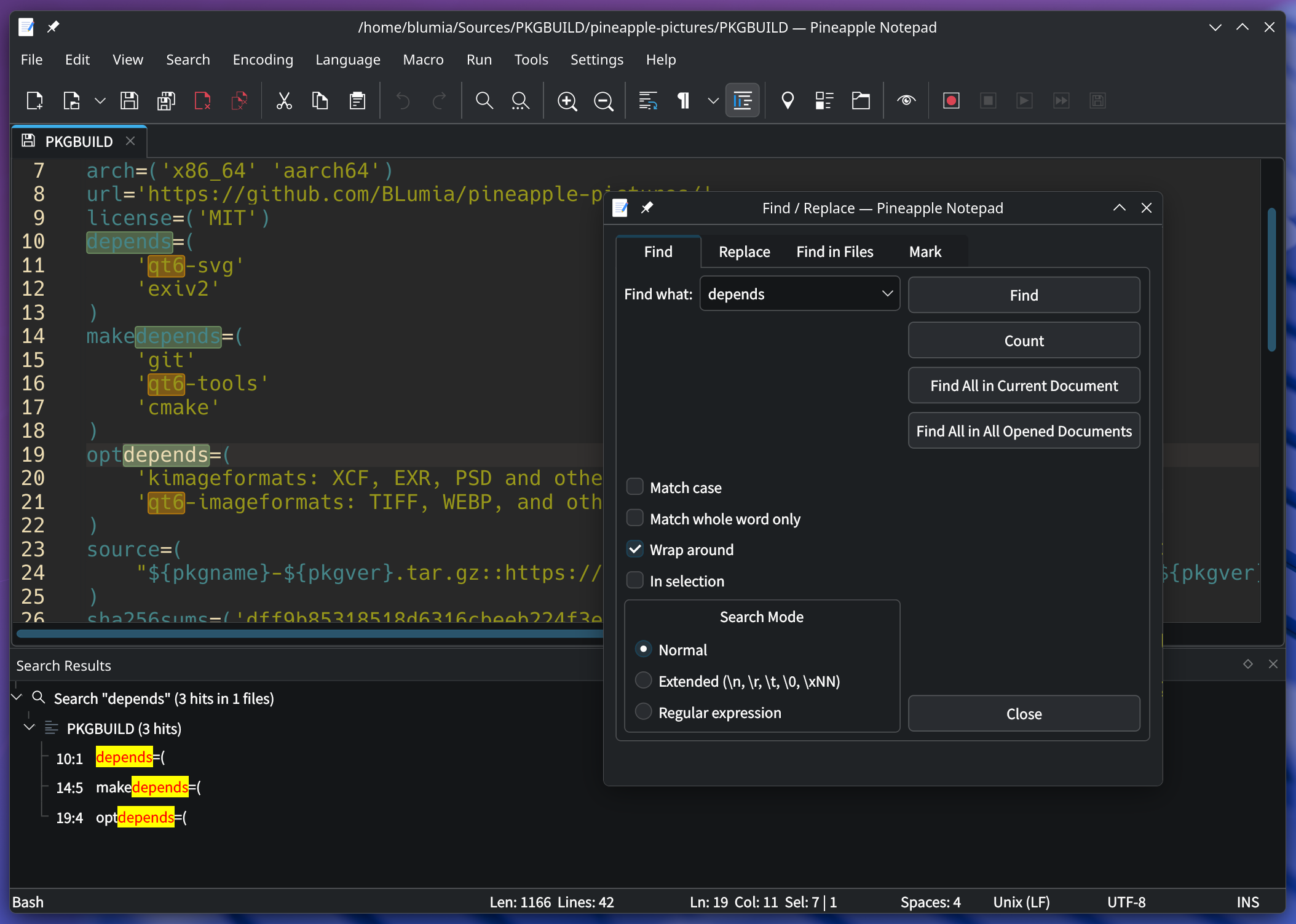Open the Language menu

click(x=348, y=60)
